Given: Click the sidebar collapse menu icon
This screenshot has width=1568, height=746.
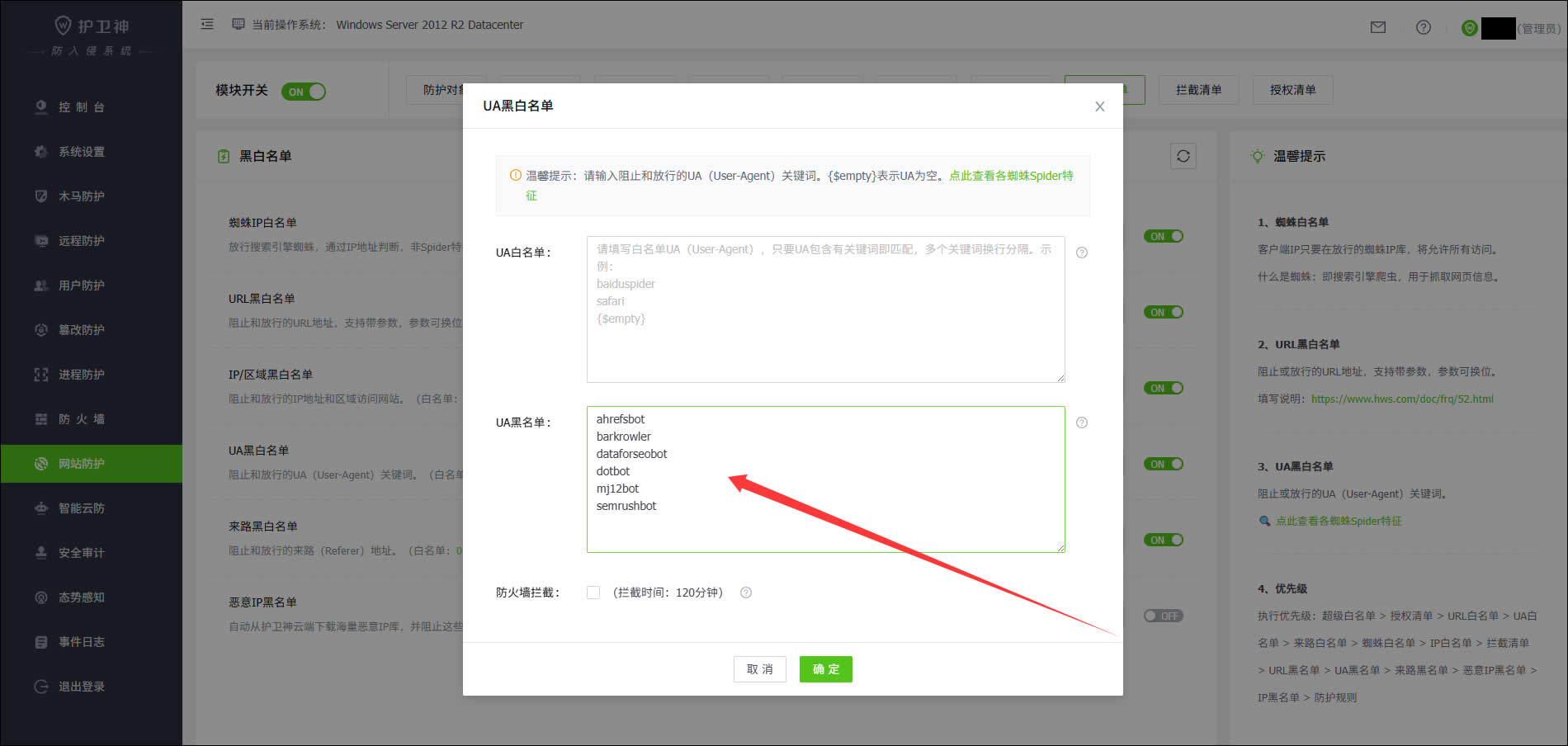Looking at the screenshot, I should [207, 25].
